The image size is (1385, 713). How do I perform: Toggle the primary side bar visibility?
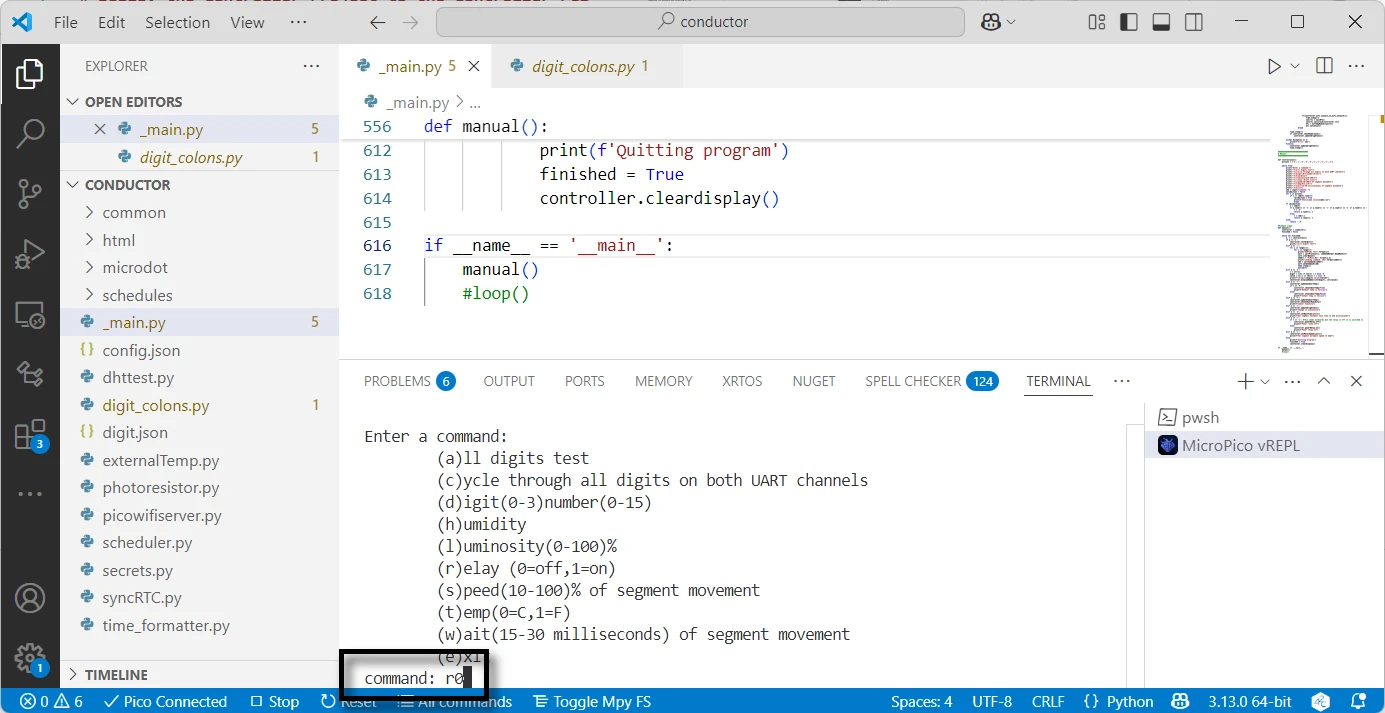(x=1129, y=22)
